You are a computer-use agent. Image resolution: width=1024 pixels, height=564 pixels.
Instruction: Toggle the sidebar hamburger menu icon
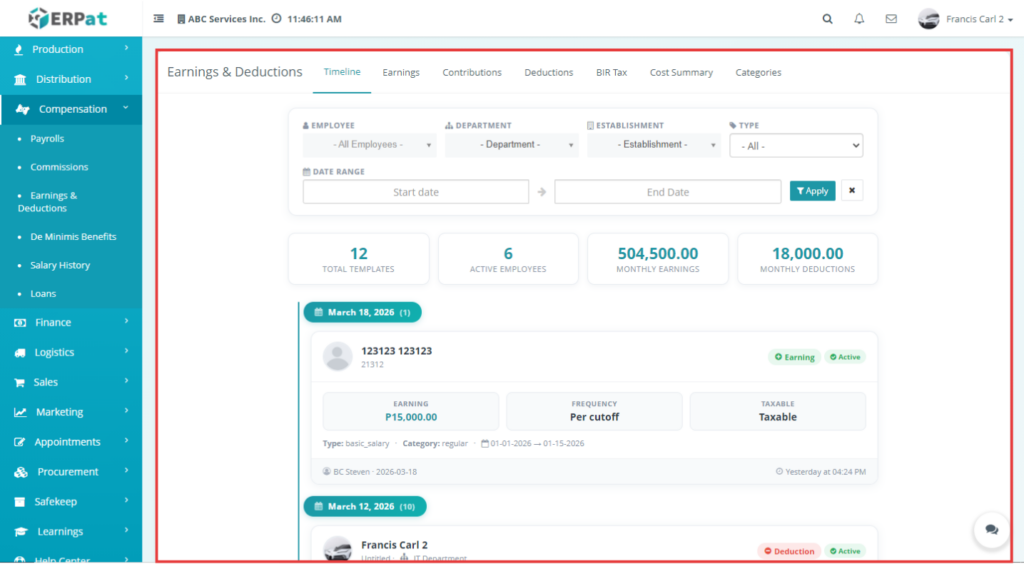(x=159, y=19)
